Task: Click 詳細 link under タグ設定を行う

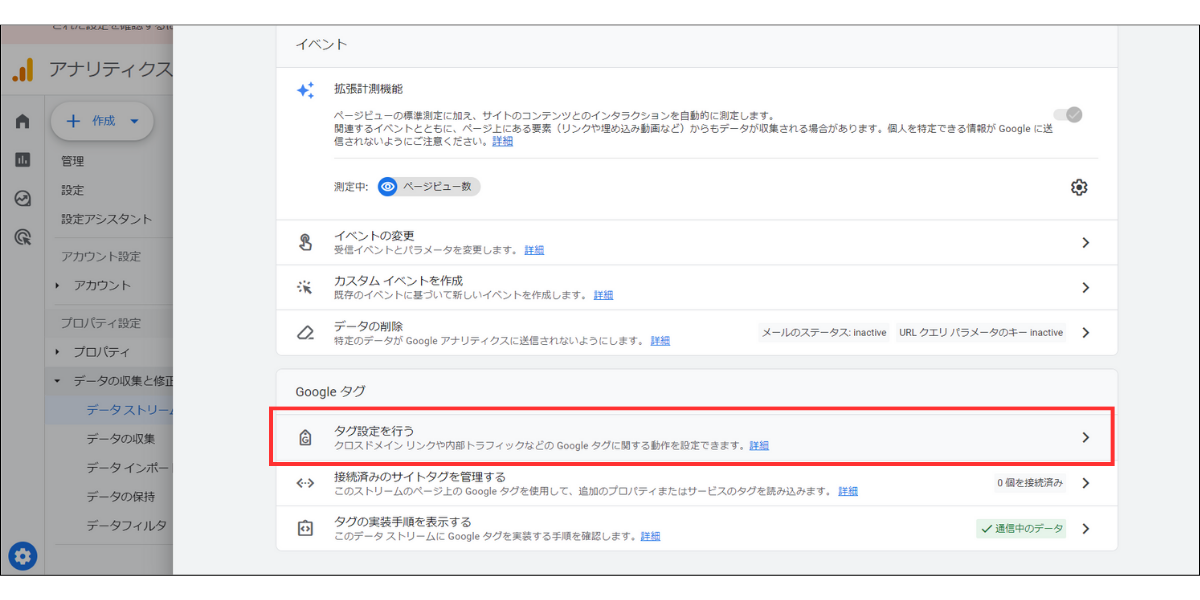Action: [x=759, y=445]
